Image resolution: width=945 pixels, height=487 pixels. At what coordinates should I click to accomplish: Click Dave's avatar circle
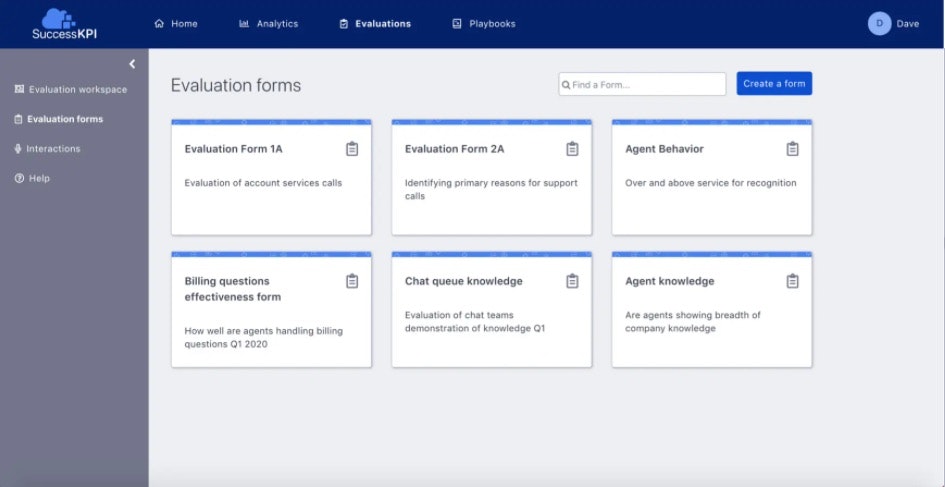click(x=879, y=24)
